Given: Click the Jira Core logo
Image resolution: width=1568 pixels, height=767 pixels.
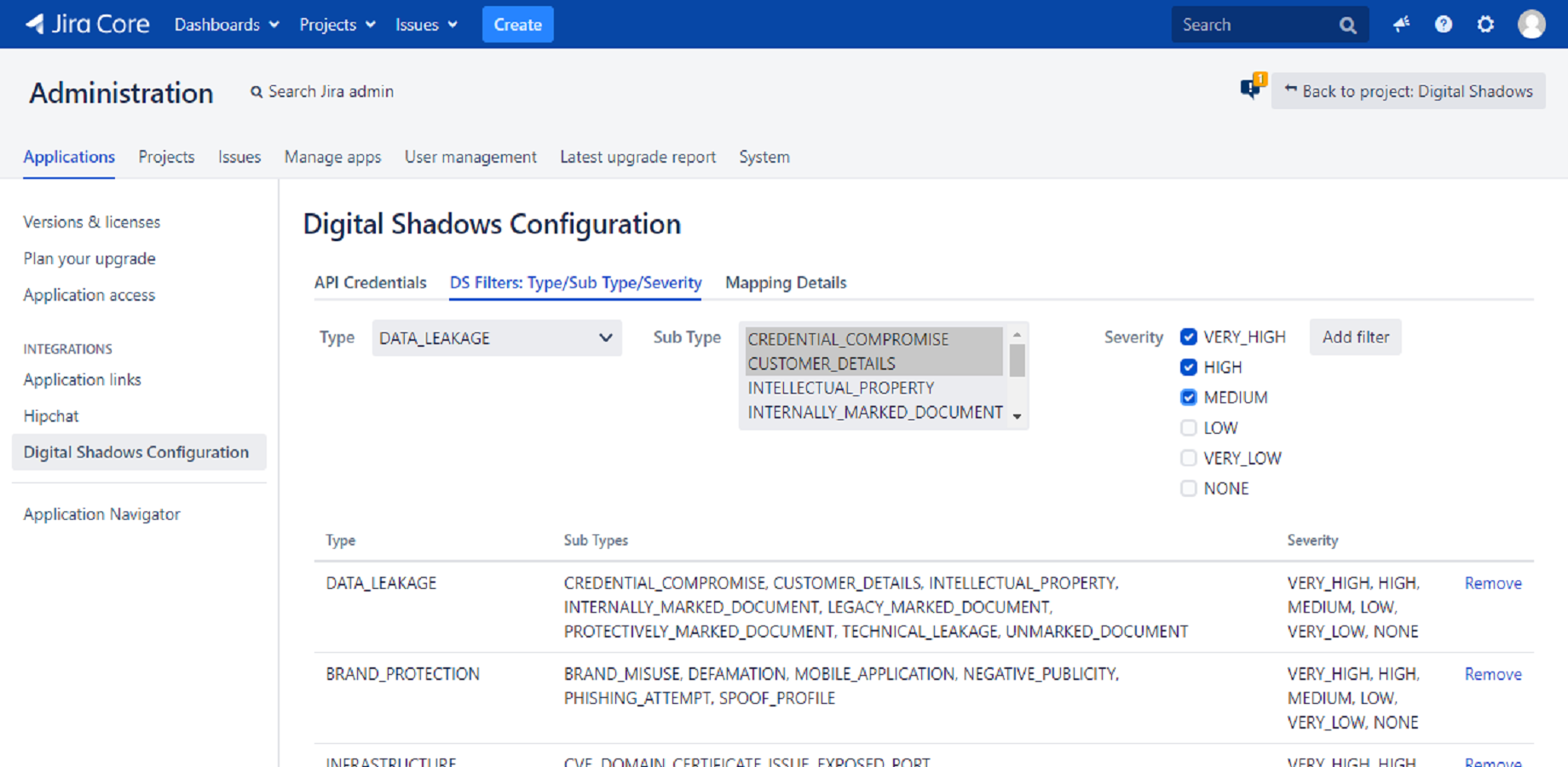Looking at the screenshot, I should 88,24.
